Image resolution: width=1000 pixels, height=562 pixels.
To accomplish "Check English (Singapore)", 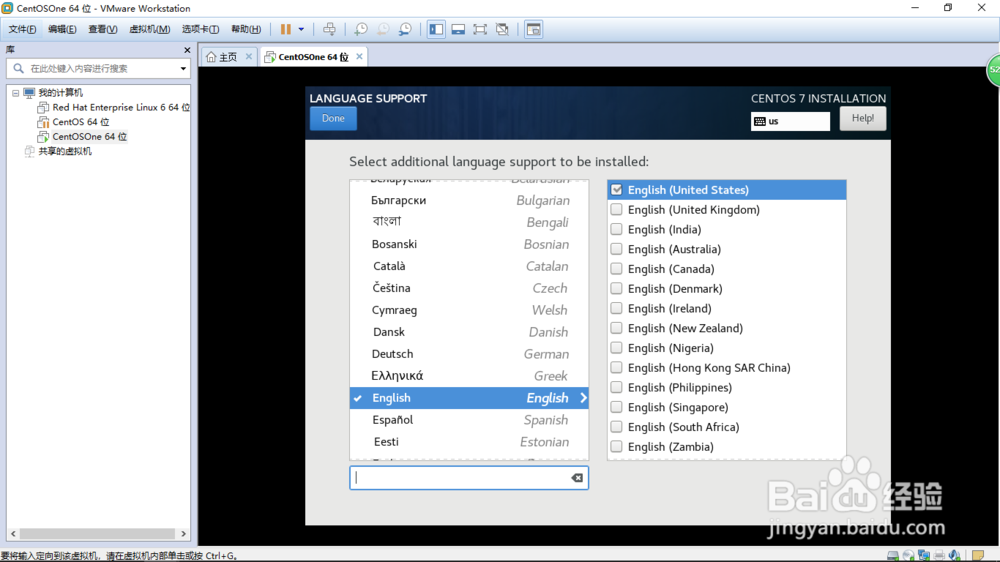I will (x=616, y=407).
